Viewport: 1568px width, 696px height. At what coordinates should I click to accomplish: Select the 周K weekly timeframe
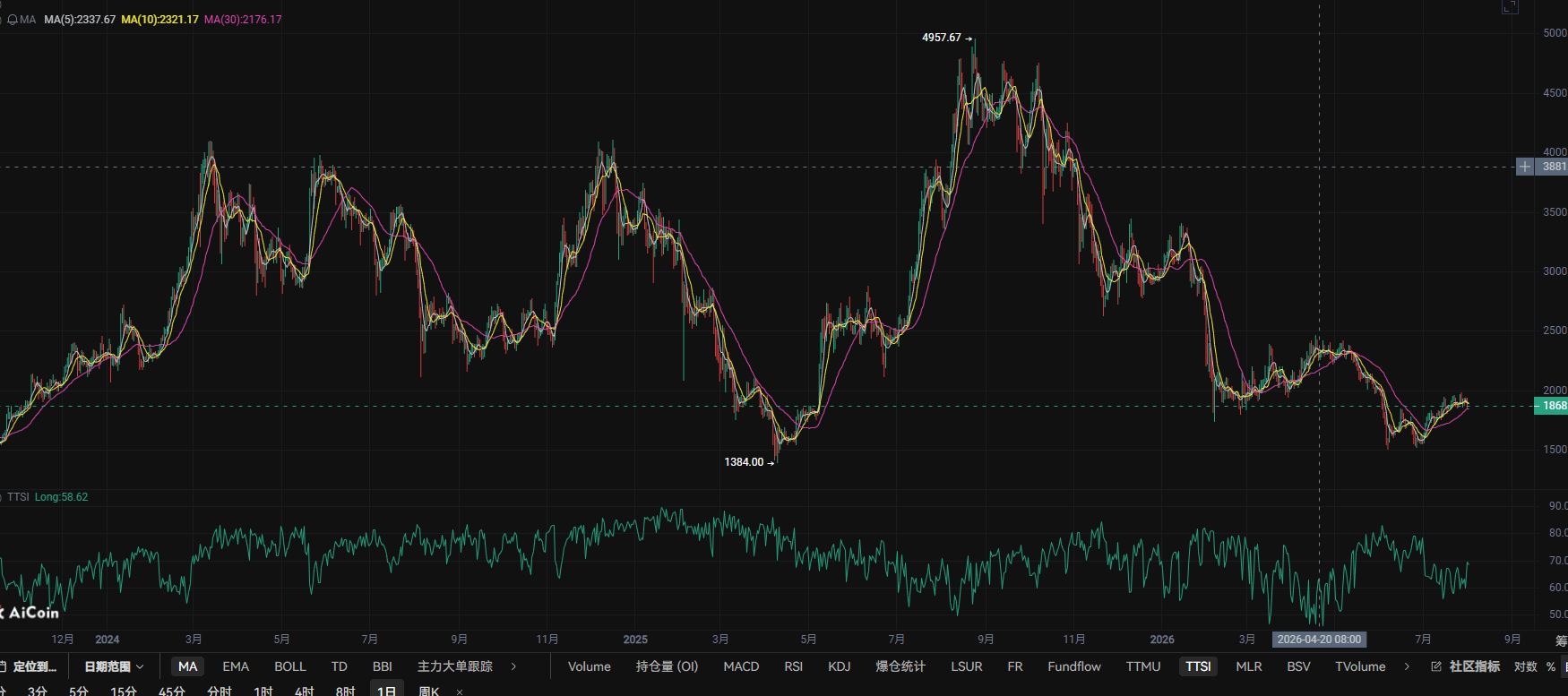tap(429, 692)
